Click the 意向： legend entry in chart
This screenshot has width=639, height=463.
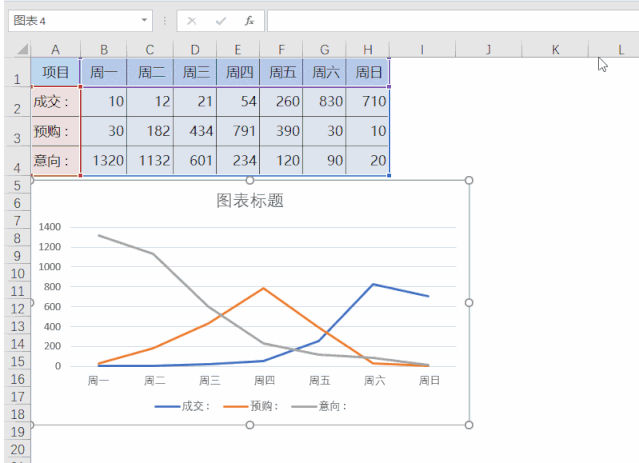pyautogui.click(x=319, y=406)
